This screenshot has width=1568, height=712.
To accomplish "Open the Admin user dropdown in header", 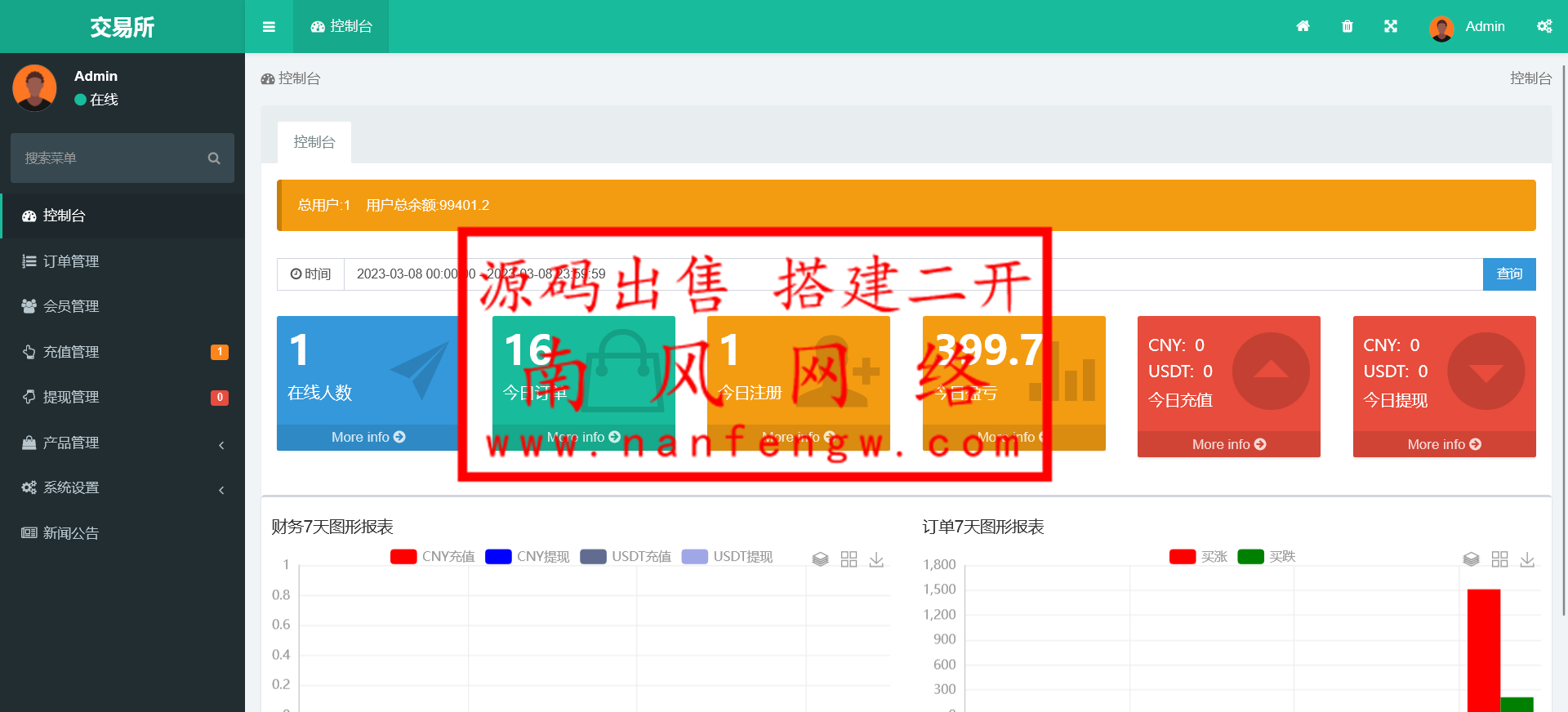I will click(1468, 27).
